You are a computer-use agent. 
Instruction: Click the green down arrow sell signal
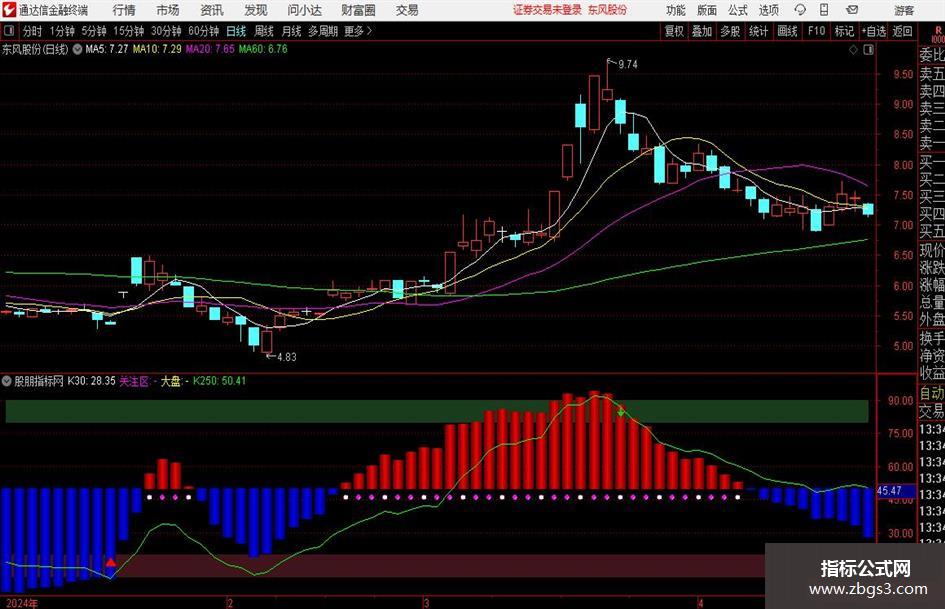coord(621,412)
